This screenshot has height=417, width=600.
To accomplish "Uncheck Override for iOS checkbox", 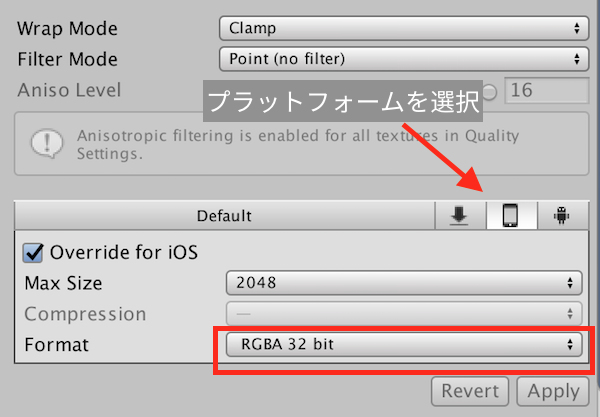I will pos(33,253).
